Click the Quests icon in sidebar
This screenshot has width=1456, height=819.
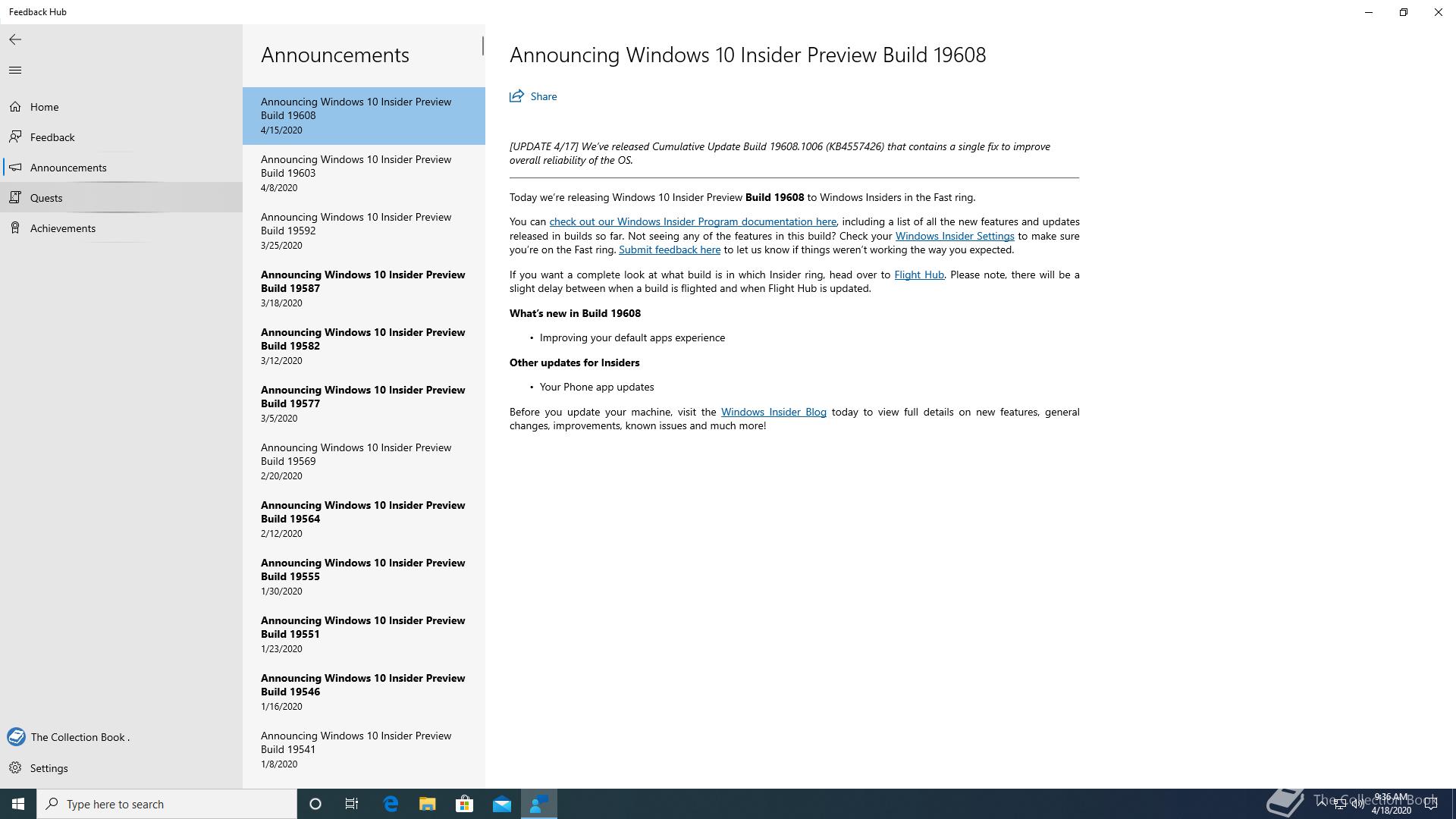pyautogui.click(x=15, y=198)
